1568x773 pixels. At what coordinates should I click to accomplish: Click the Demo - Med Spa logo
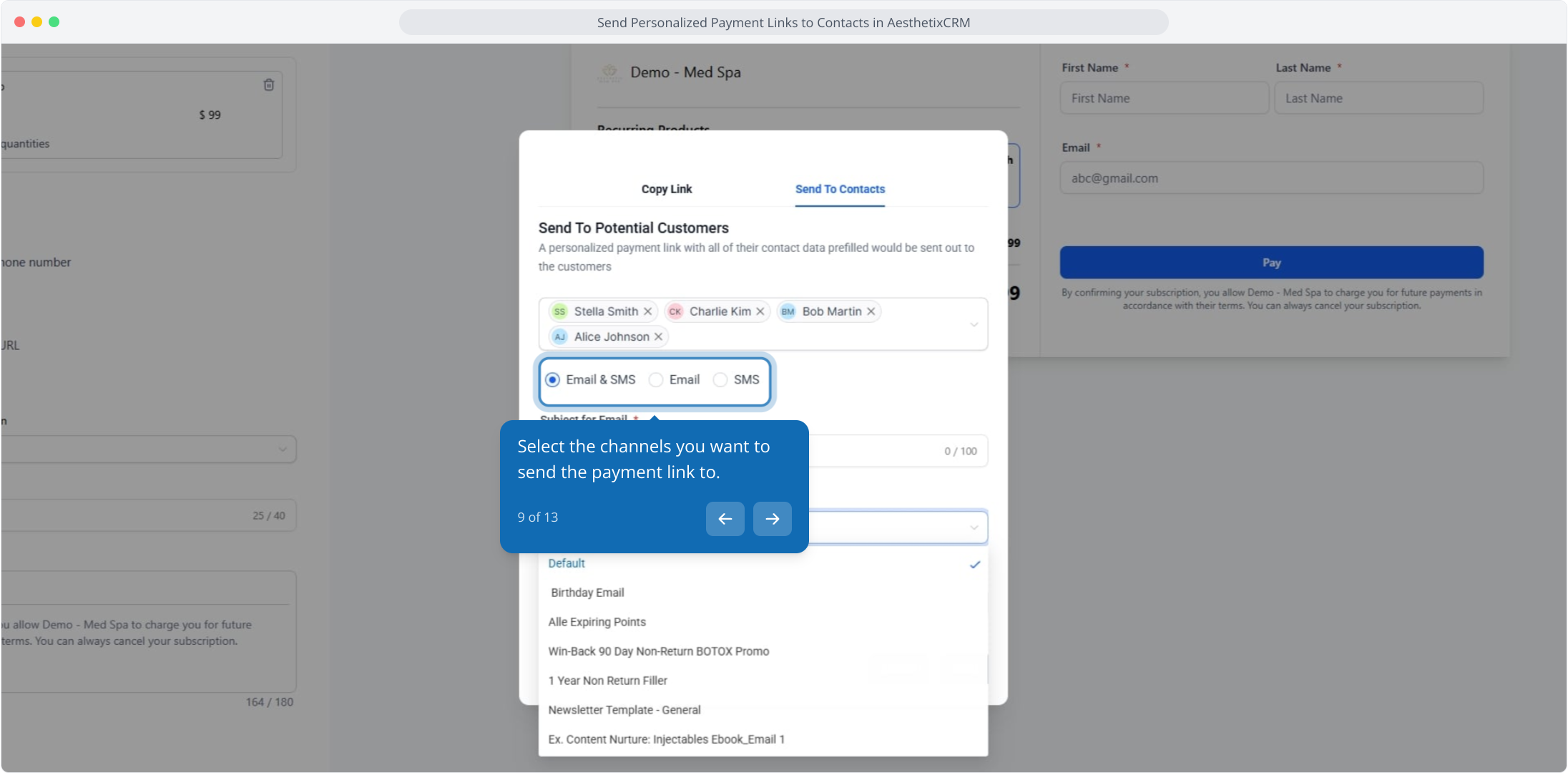[x=609, y=72]
